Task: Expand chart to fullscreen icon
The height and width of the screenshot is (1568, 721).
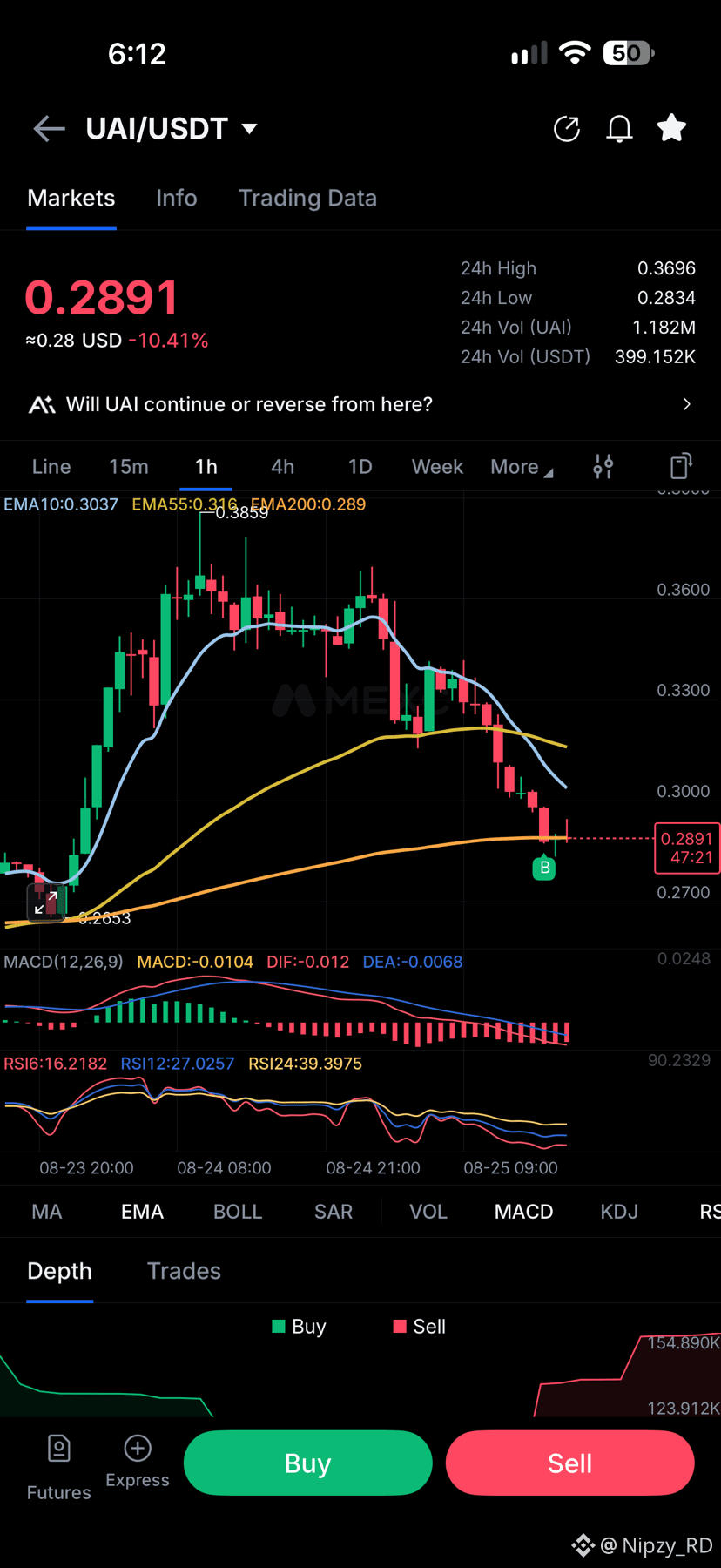Action: click(x=46, y=902)
